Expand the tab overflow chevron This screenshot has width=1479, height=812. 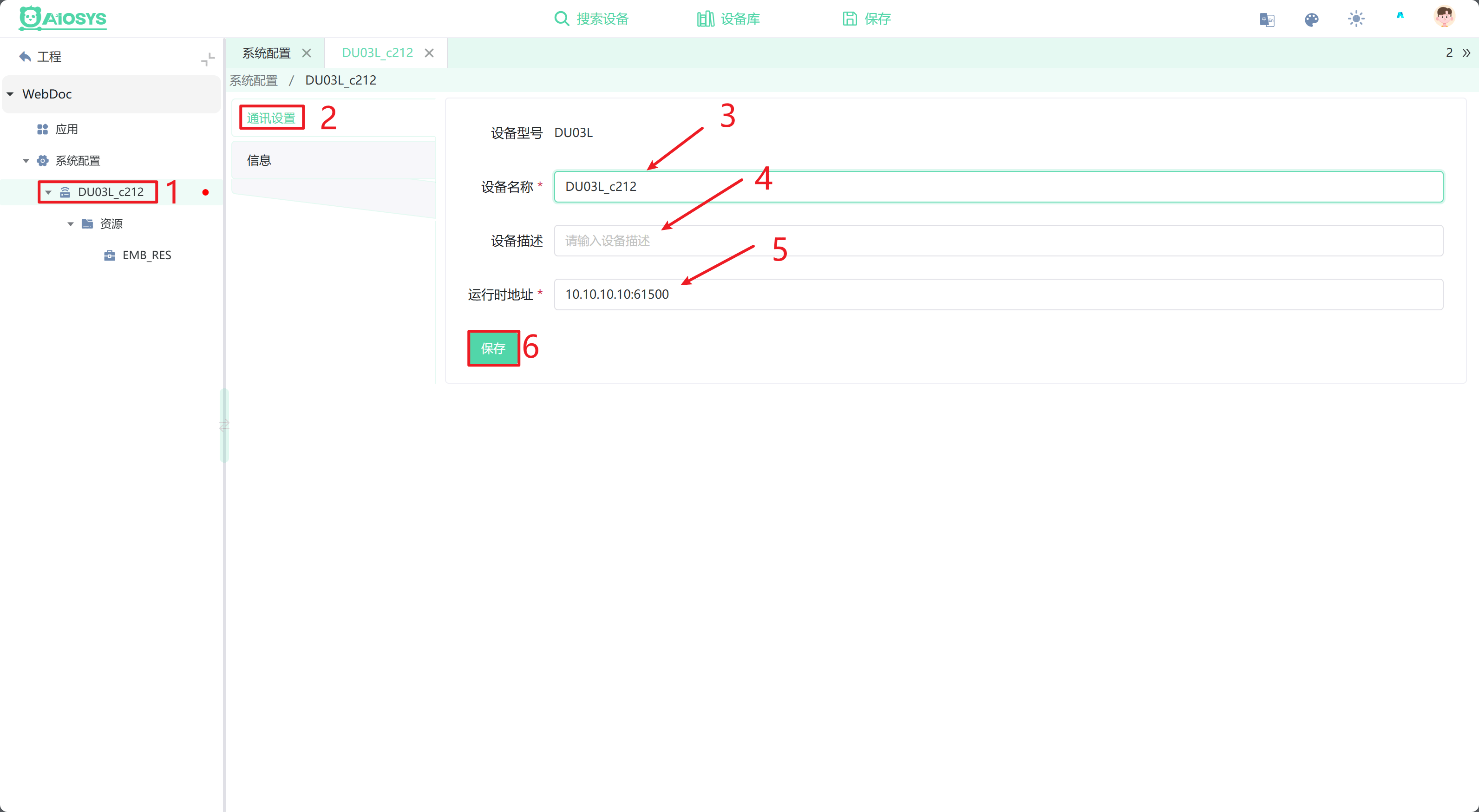(1466, 53)
